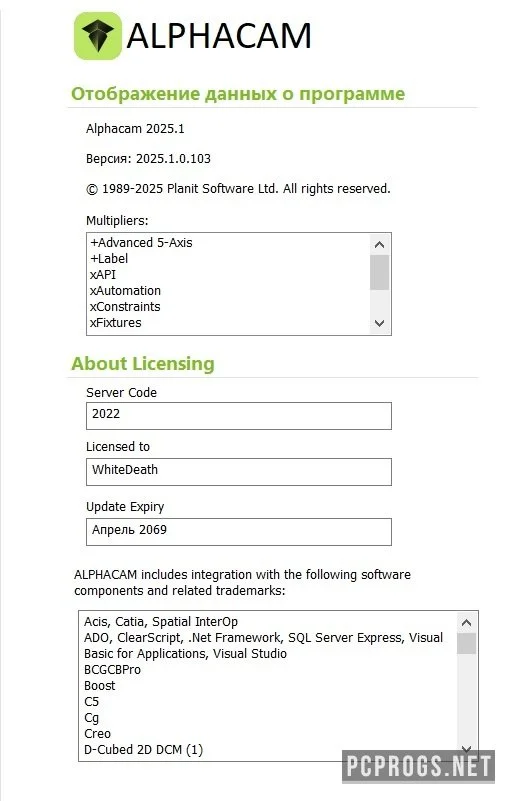Select the xConstraints multiplier entry
The height and width of the screenshot is (801, 509).
(x=125, y=307)
